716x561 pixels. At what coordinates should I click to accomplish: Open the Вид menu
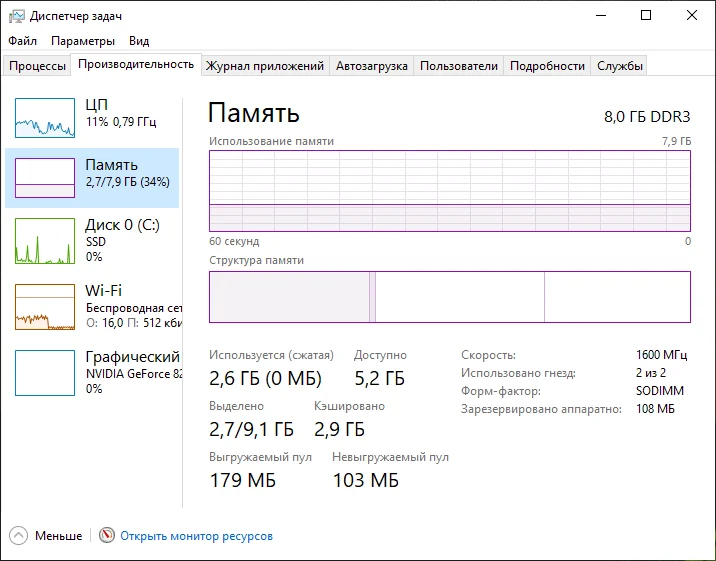pyautogui.click(x=139, y=41)
